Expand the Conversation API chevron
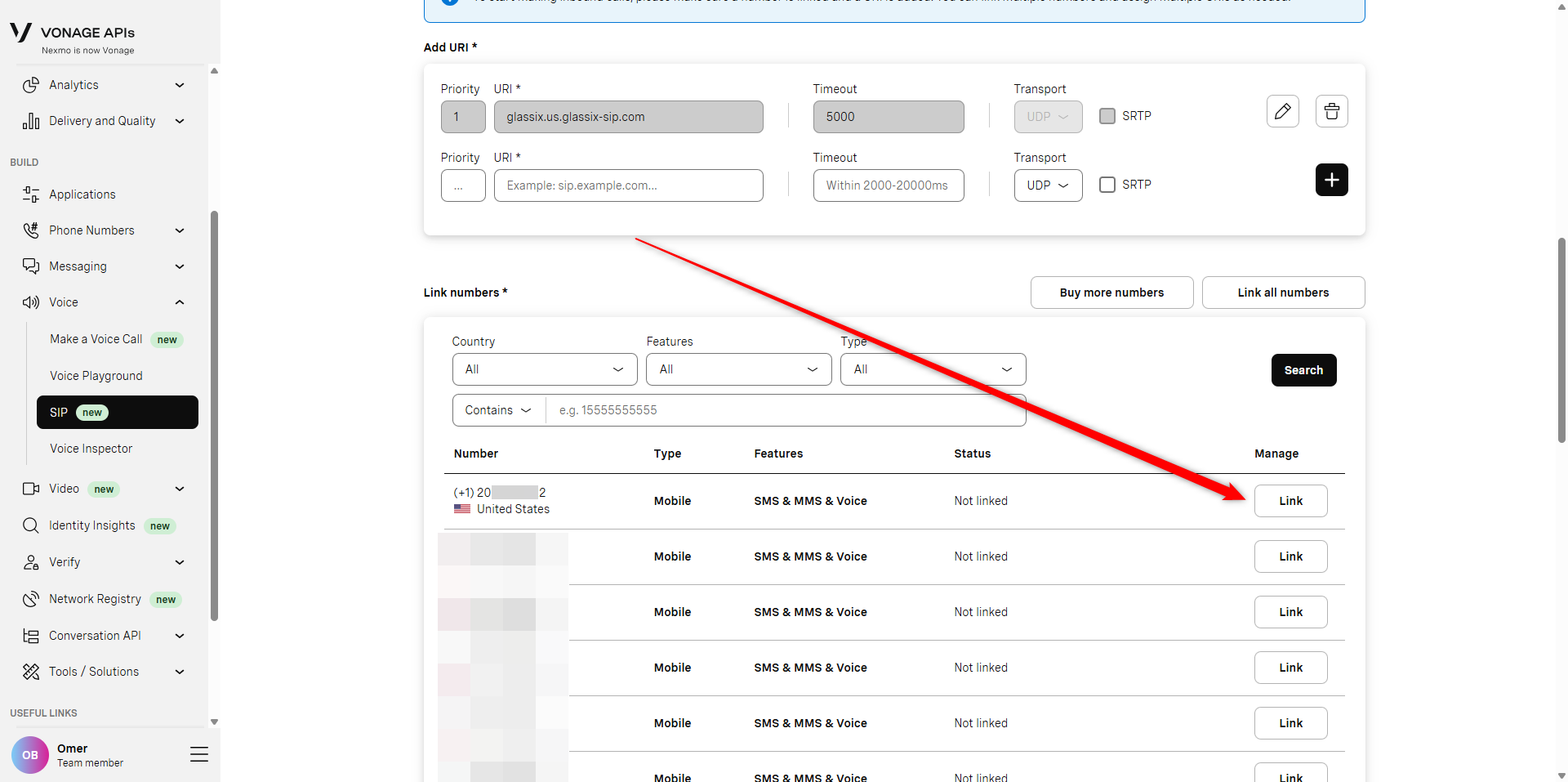 180,636
